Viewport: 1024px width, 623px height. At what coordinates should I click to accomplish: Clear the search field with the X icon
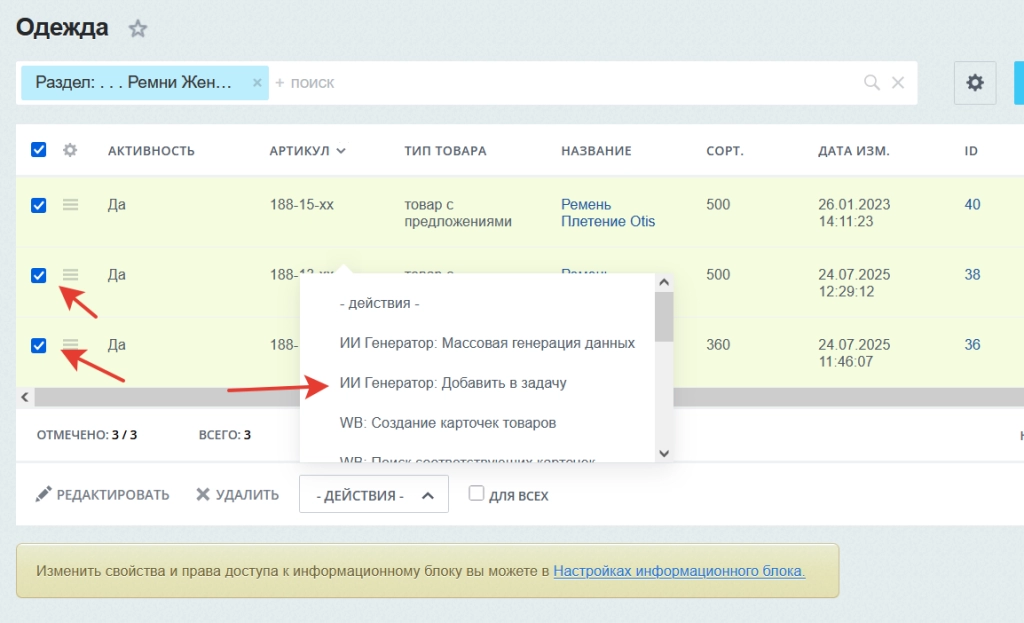pos(898,83)
